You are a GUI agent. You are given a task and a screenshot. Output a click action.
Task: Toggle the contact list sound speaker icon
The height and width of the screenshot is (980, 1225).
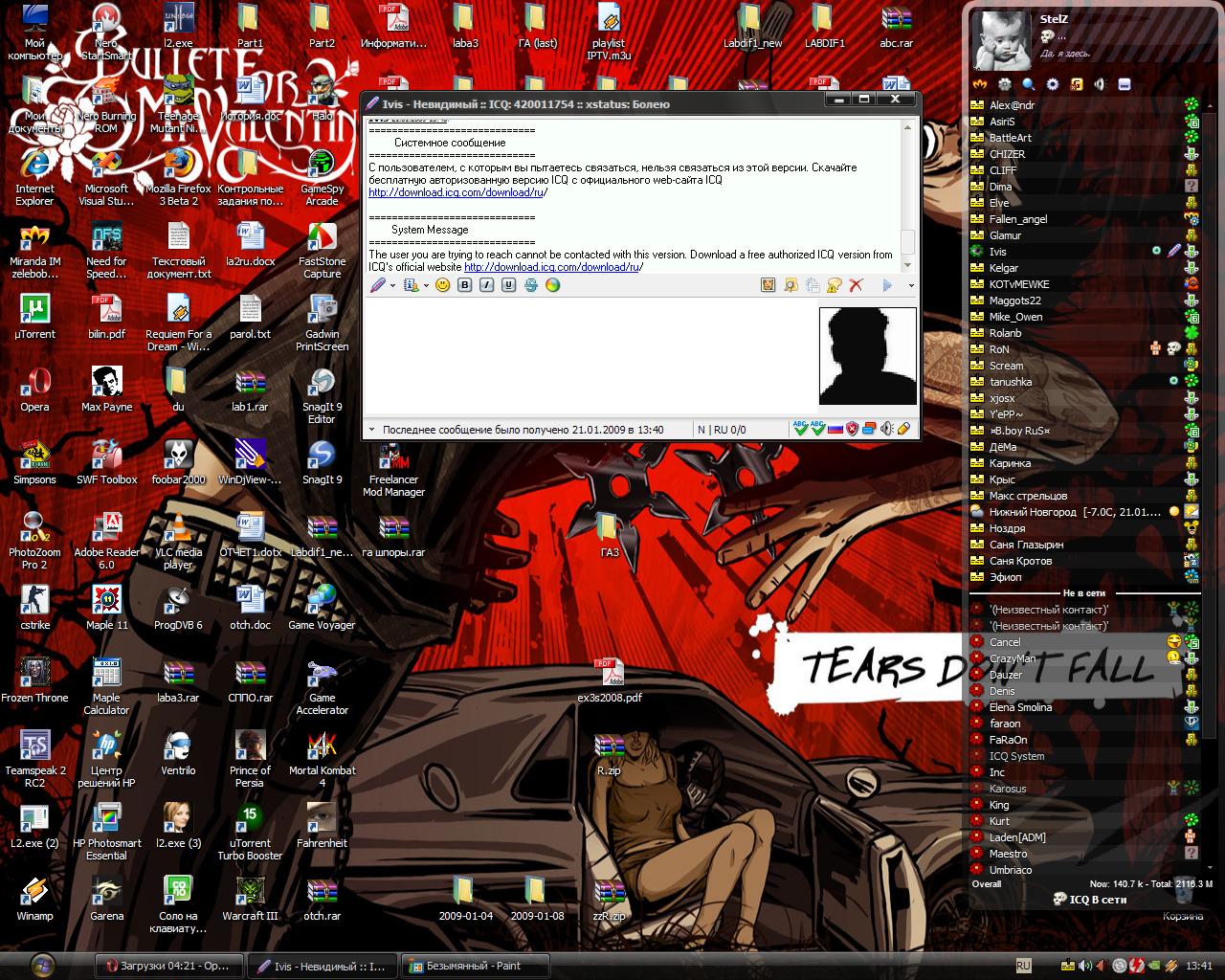tap(1100, 84)
